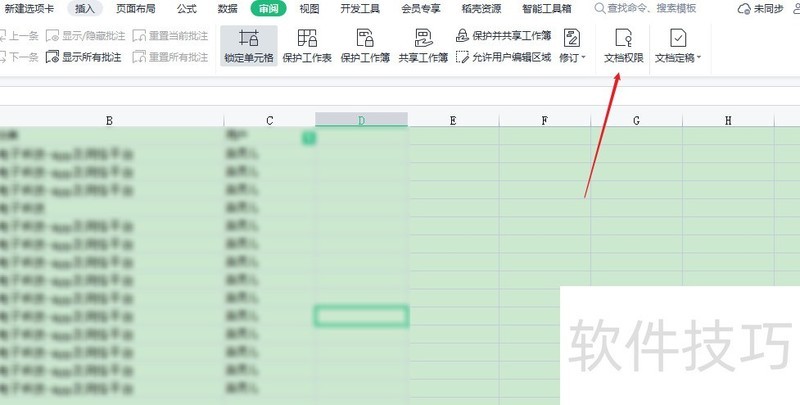
Task: Select column E header
Action: (453, 120)
